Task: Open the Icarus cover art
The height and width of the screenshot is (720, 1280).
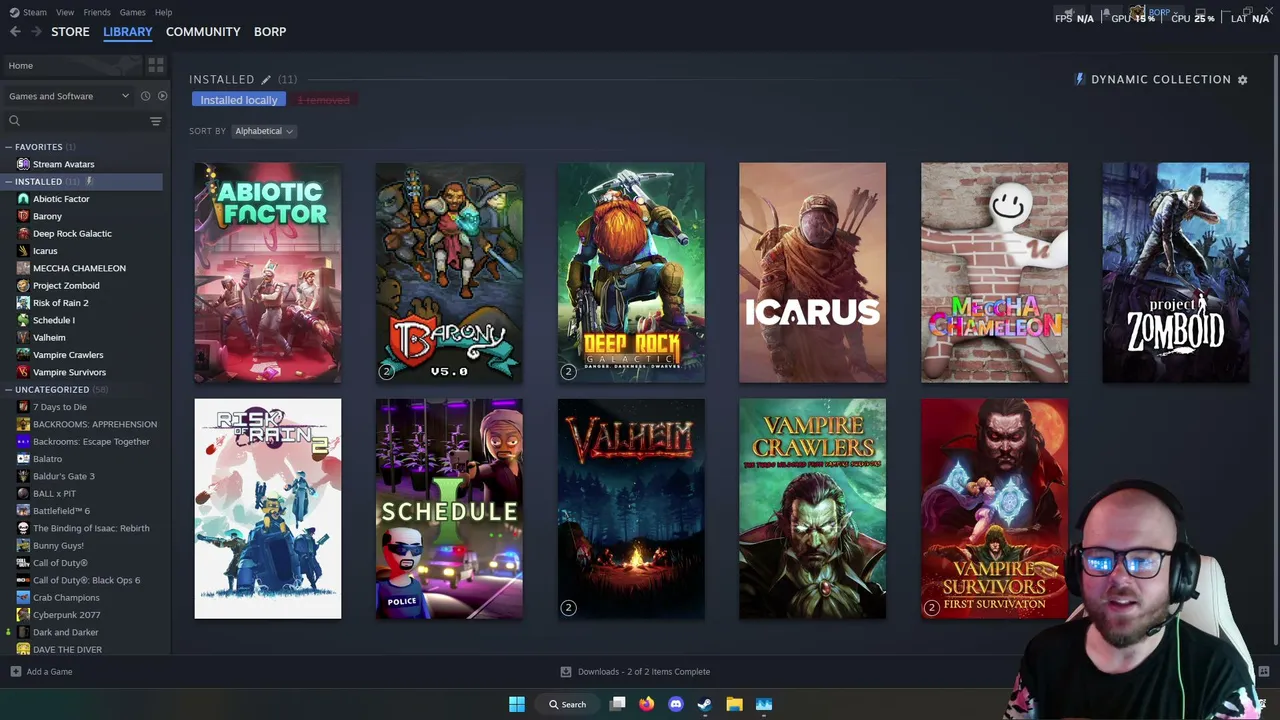Action: click(812, 273)
